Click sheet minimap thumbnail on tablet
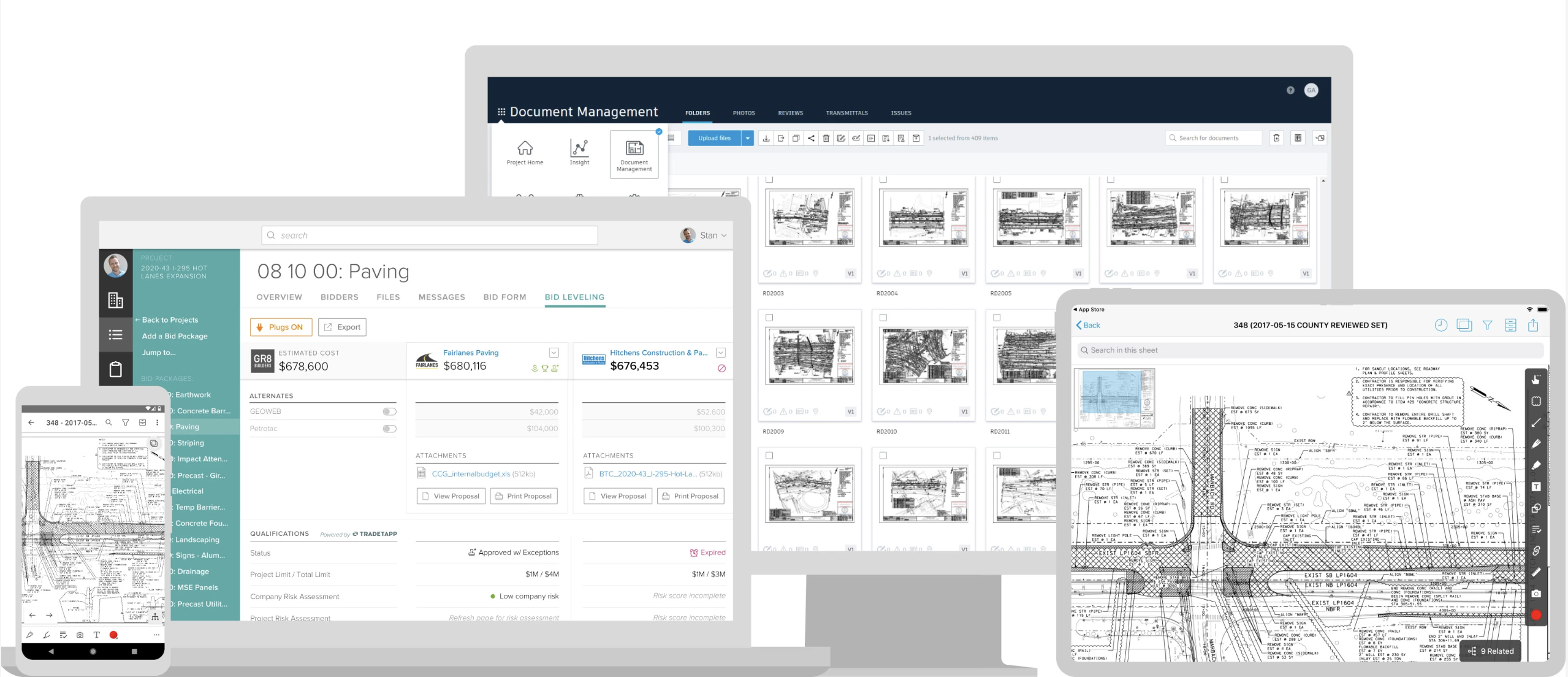The width and height of the screenshot is (1568, 677). [1114, 397]
